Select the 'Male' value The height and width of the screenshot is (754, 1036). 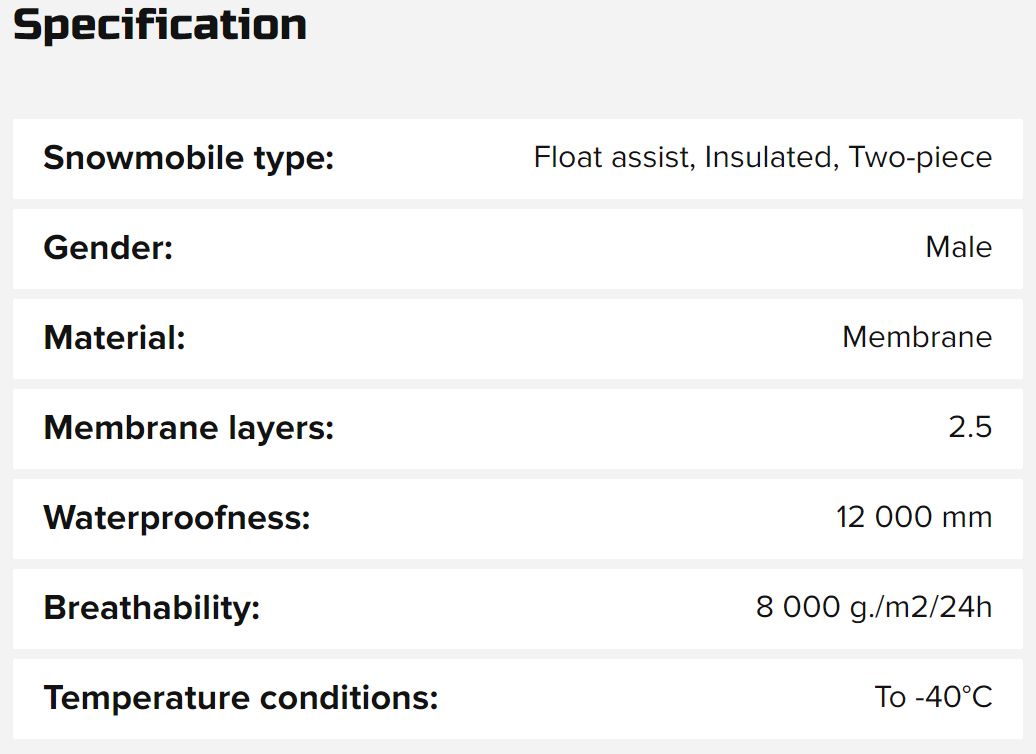coord(958,248)
